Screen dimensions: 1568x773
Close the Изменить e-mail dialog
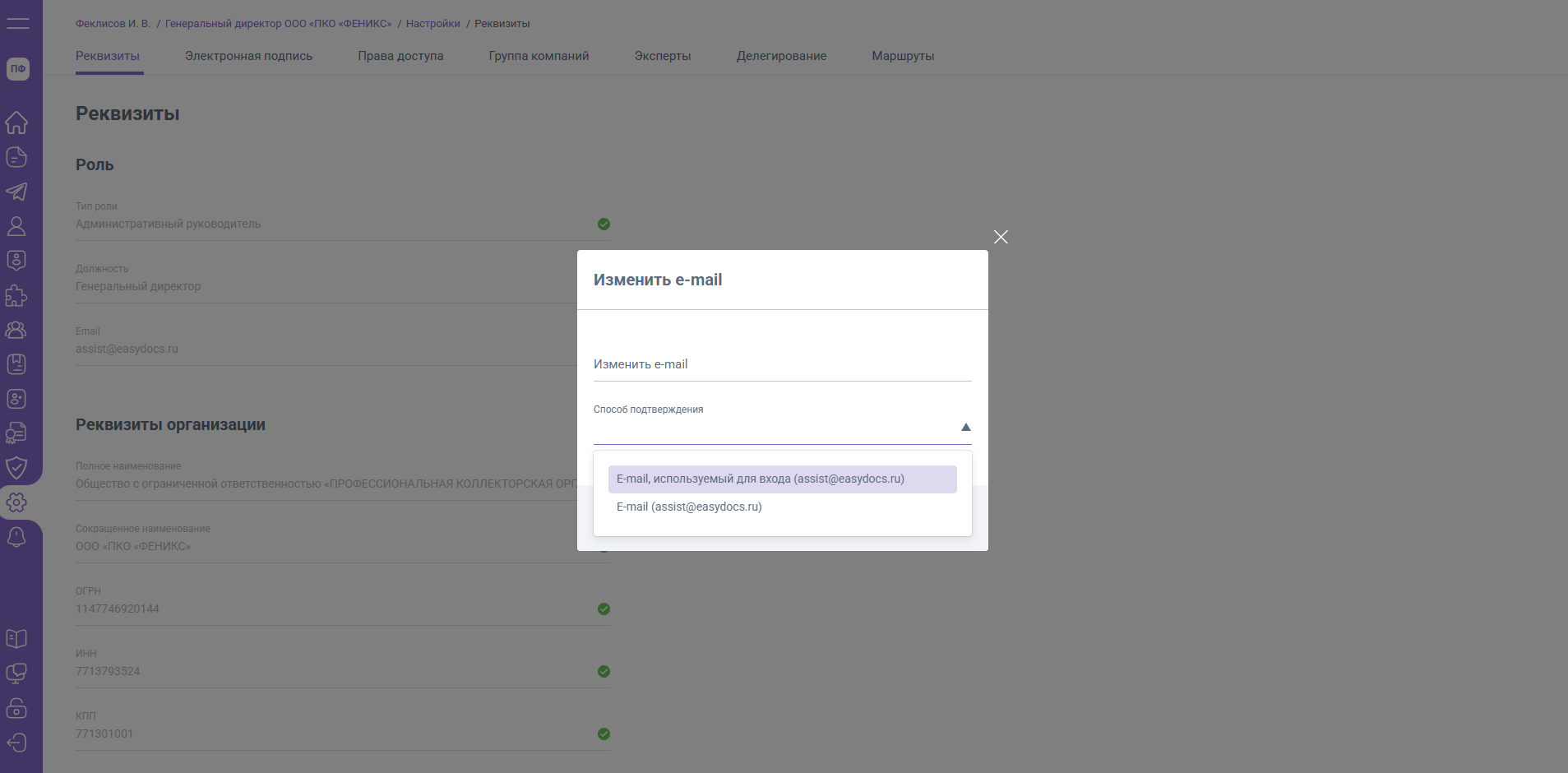(x=1001, y=237)
